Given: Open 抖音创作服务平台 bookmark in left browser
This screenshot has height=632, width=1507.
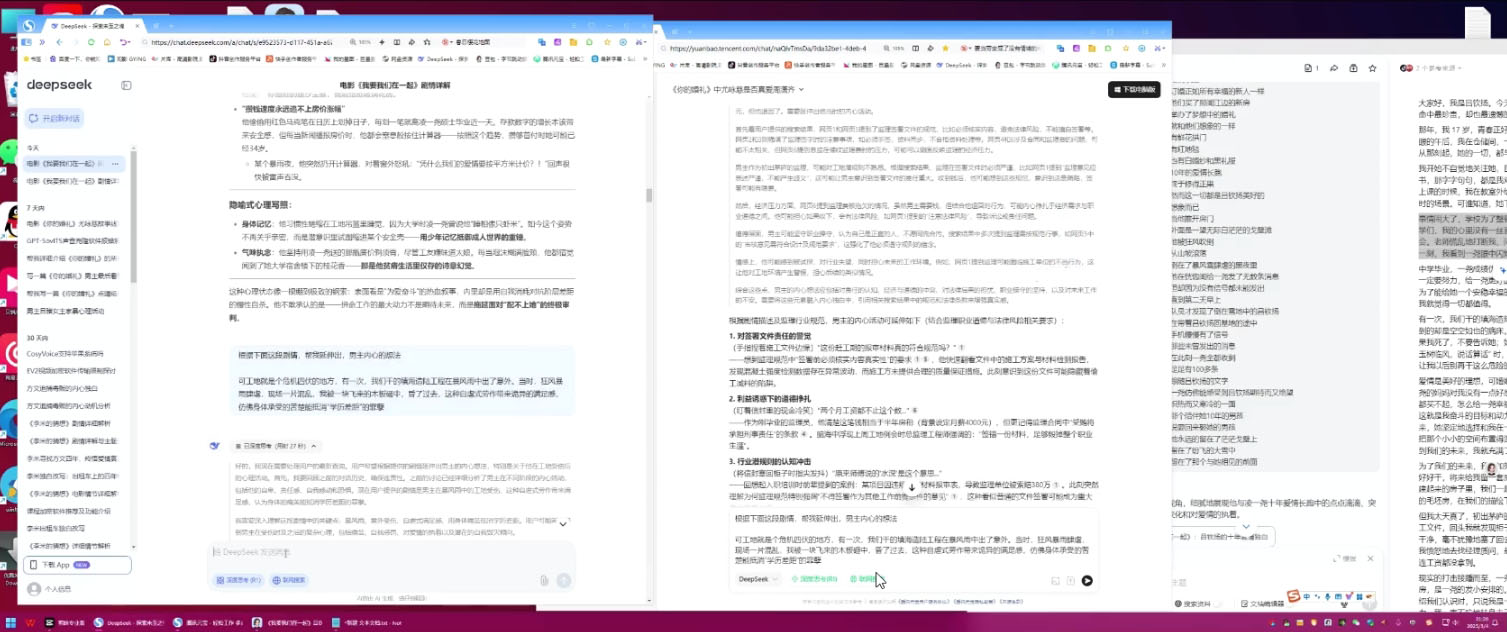Looking at the screenshot, I should [235, 59].
